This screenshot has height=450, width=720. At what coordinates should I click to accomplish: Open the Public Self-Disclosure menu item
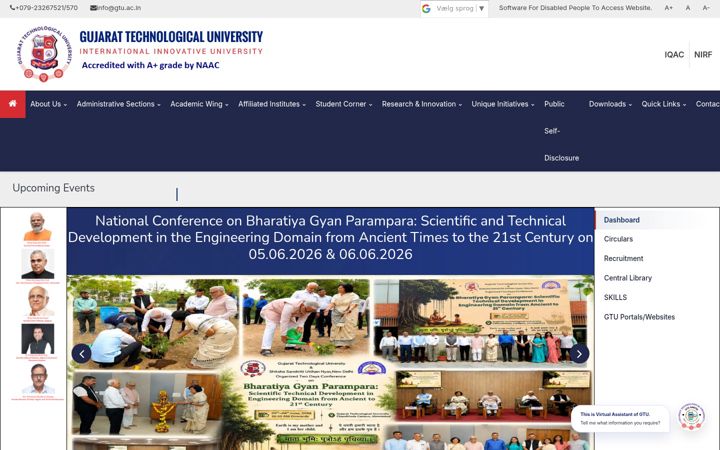tap(562, 131)
